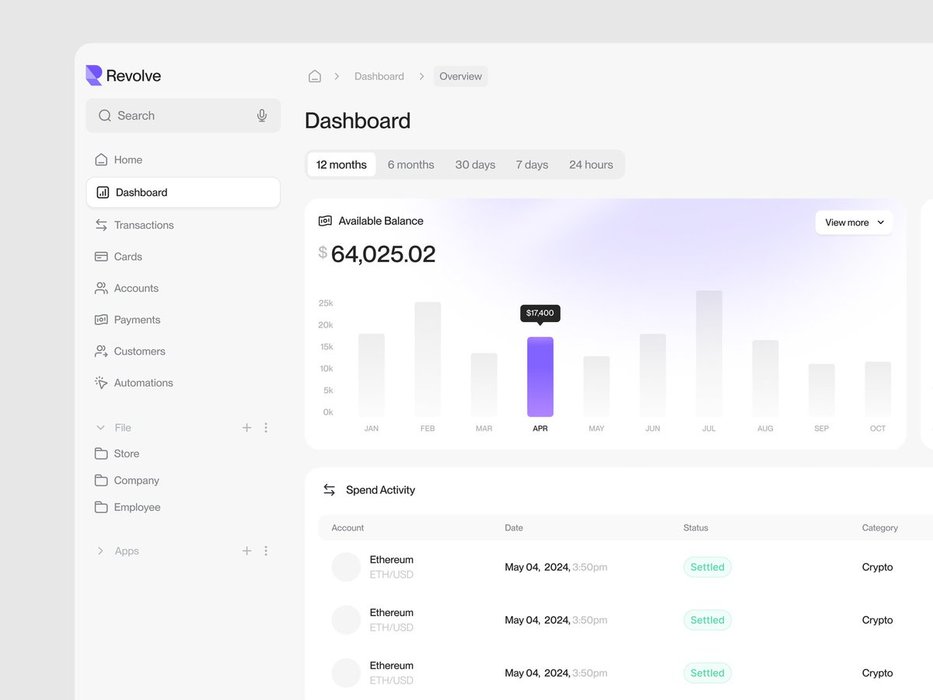Switch to the 24 hours range
The width and height of the screenshot is (933, 700).
coord(591,165)
